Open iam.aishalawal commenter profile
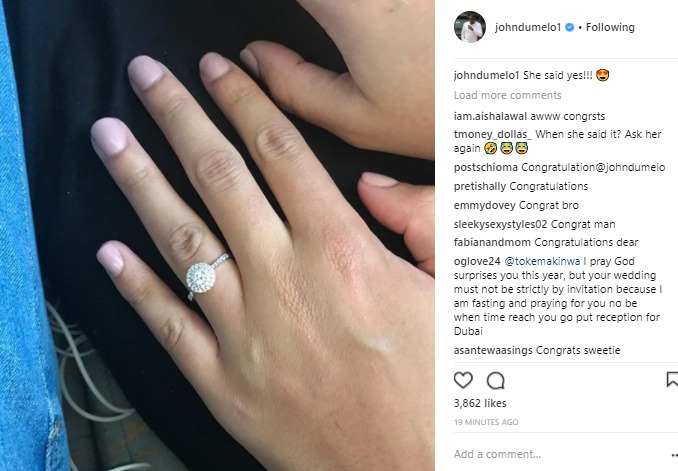This screenshot has height=471, width=678. [x=490, y=116]
